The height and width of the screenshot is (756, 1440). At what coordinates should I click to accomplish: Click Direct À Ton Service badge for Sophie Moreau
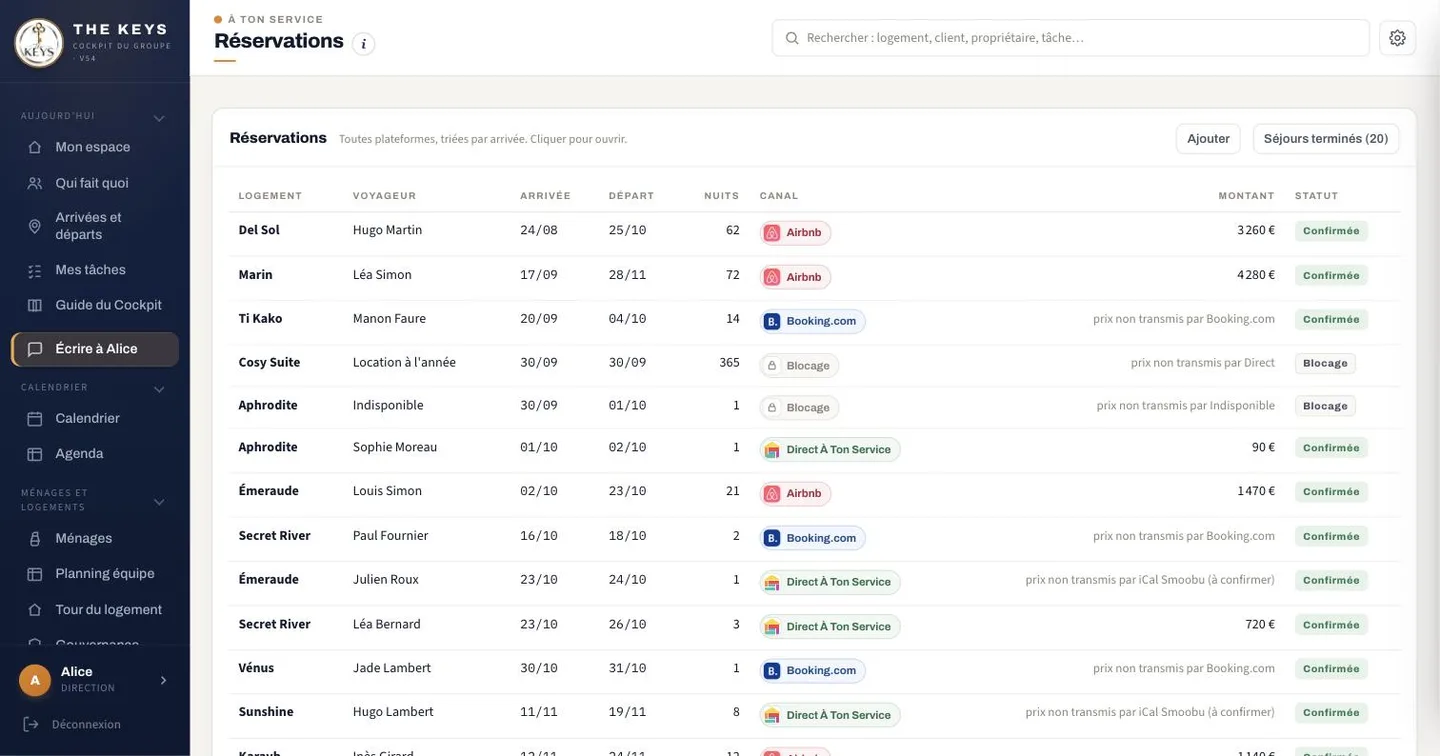[830, 450]
